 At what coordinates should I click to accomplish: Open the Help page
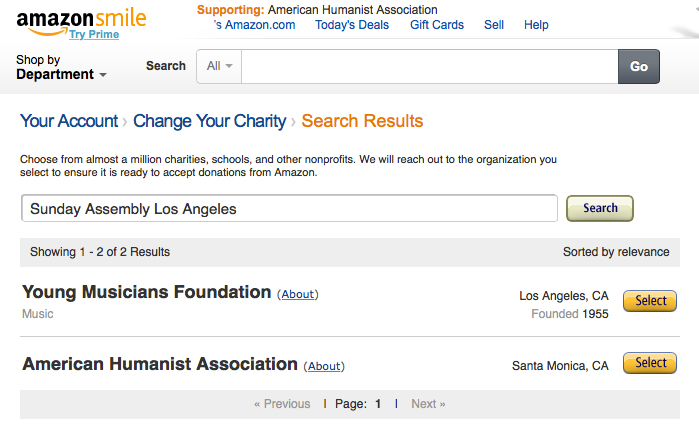(x=536, y=25)
